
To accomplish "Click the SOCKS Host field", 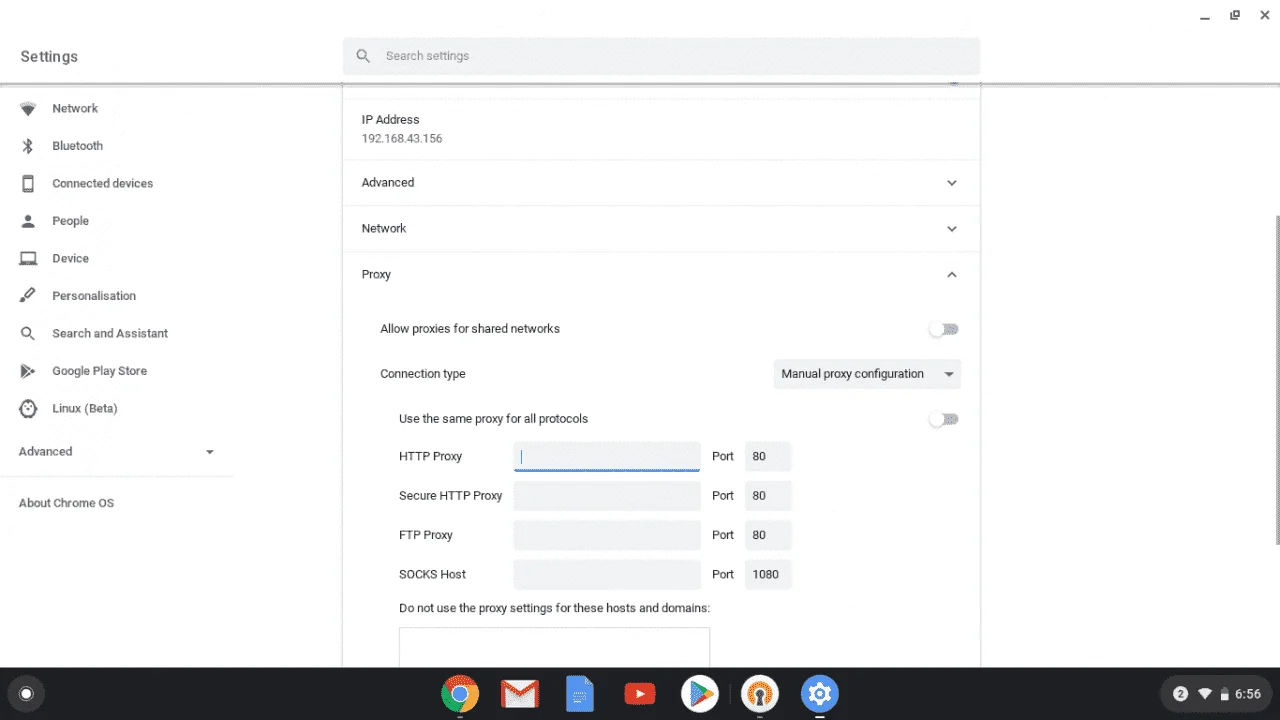I will 607,575.
